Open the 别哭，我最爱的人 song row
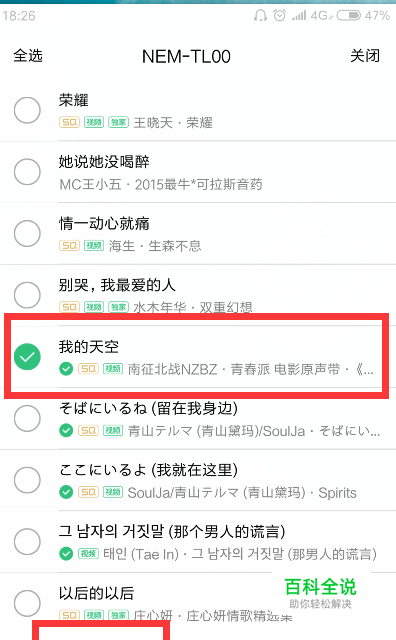This screenshot has height=640, width=396. [x=198, y=295]
